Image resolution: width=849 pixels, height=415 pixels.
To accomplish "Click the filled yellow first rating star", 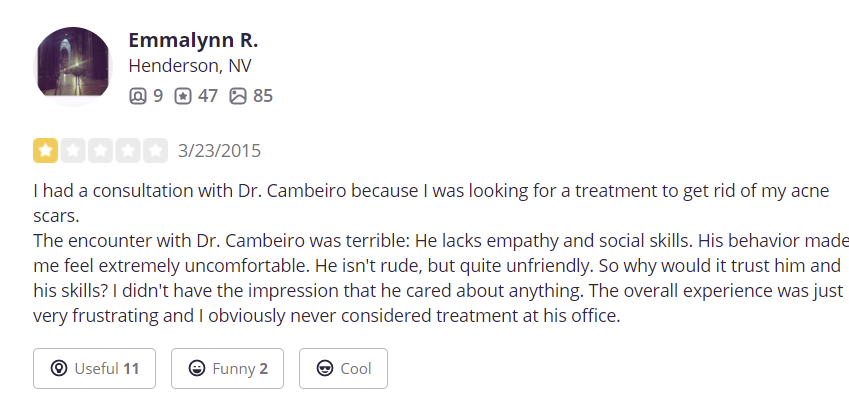I will (x=45, y=151).
